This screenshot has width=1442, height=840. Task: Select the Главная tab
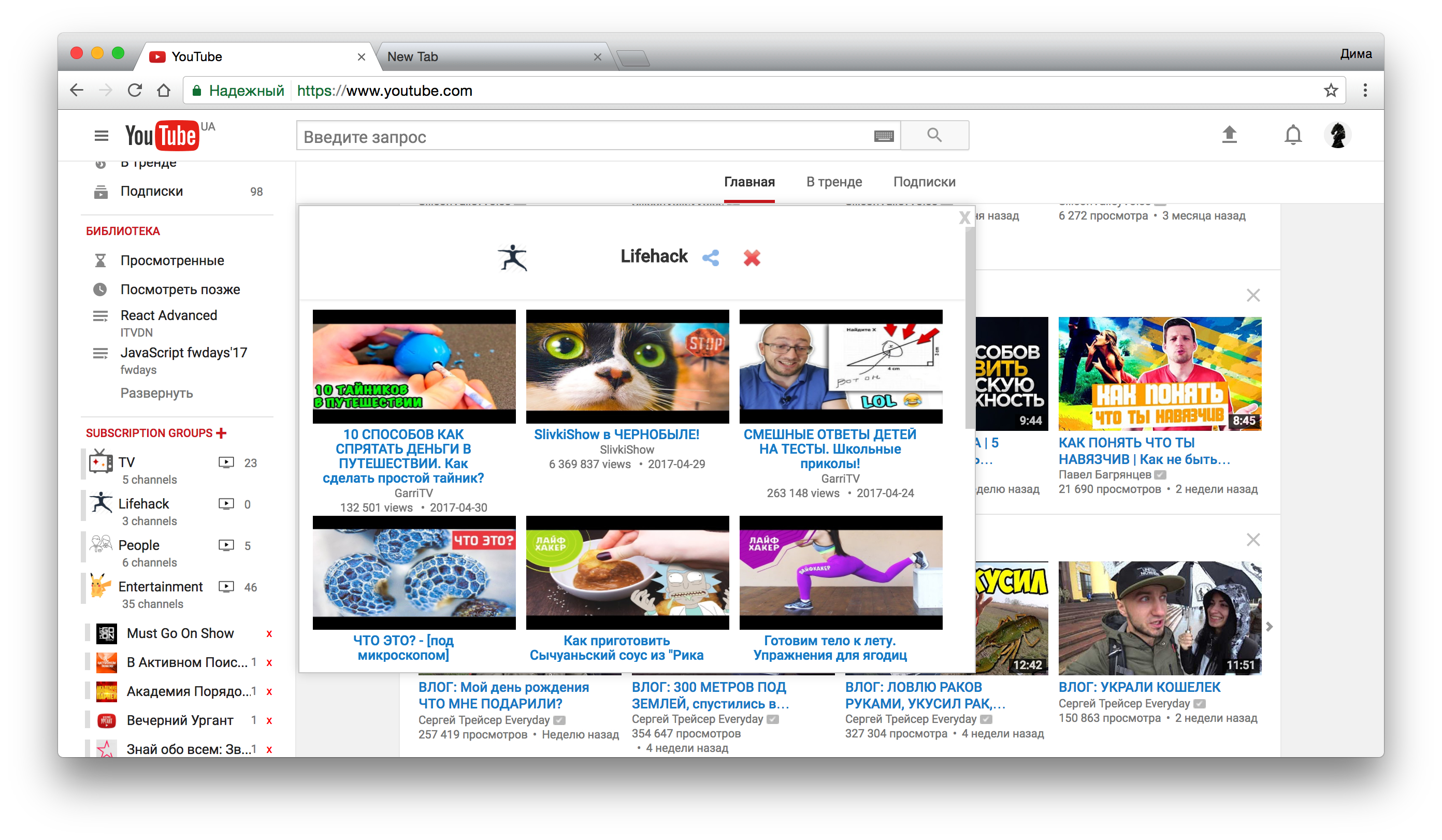click(x=749, y=182)
